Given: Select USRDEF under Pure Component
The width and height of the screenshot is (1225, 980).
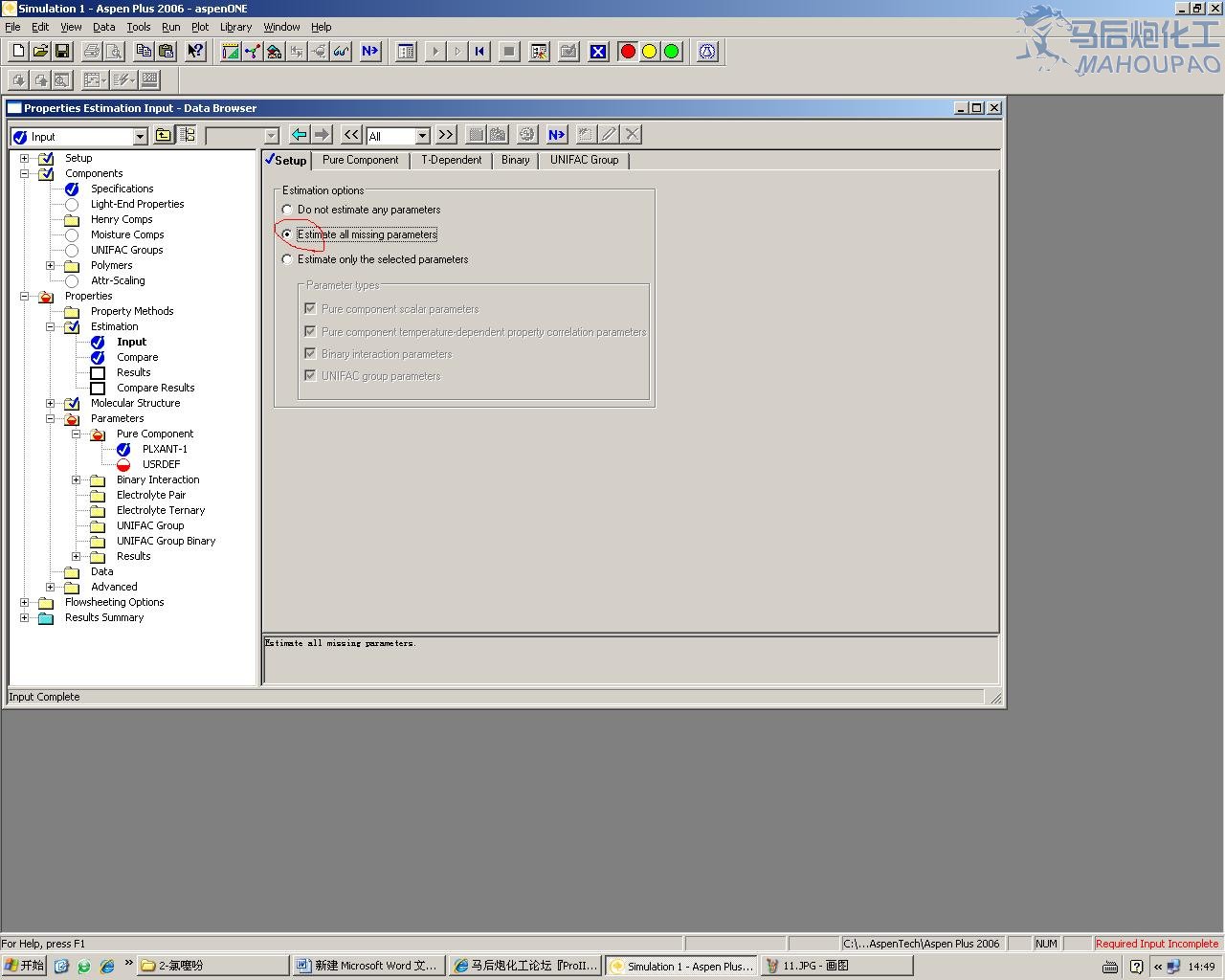Looking at the screenshot, I should click(x=161, y=464).
